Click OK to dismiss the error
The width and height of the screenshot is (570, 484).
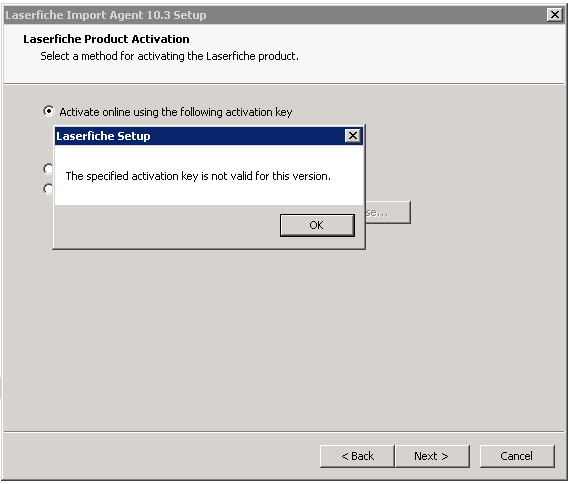(317, 225)
